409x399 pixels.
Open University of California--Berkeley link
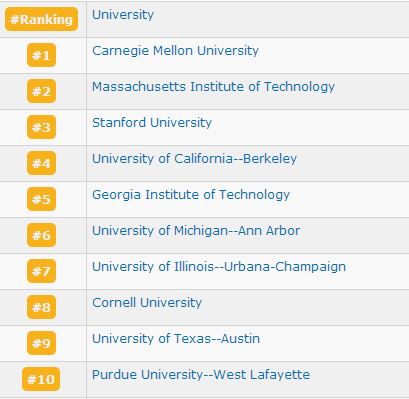coord(194,159)
